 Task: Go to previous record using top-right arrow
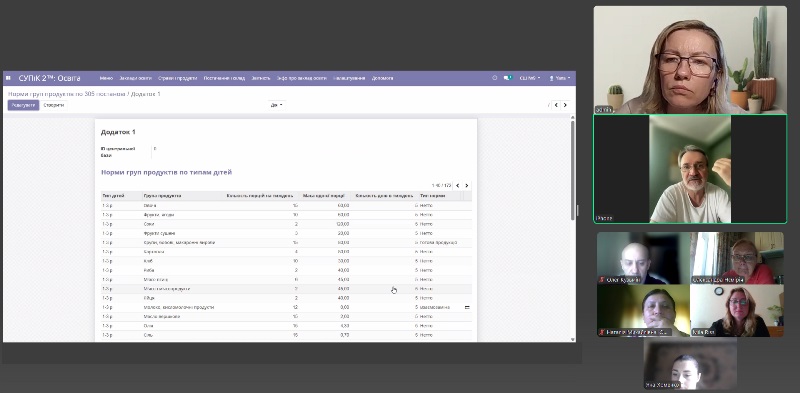tap(557, 105)
